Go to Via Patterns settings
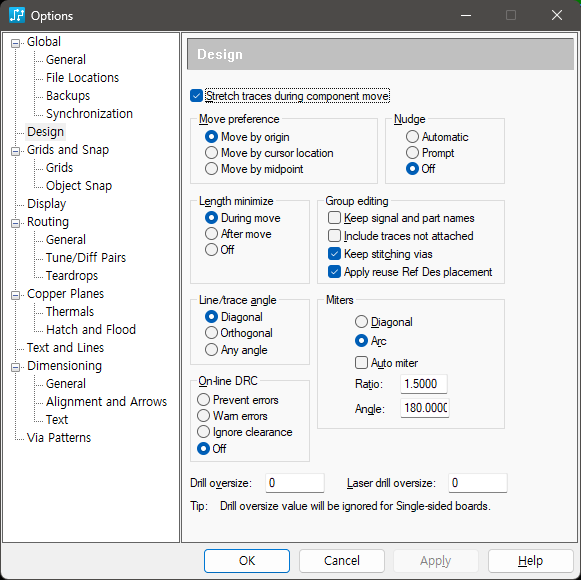 [x=59, y=438]
